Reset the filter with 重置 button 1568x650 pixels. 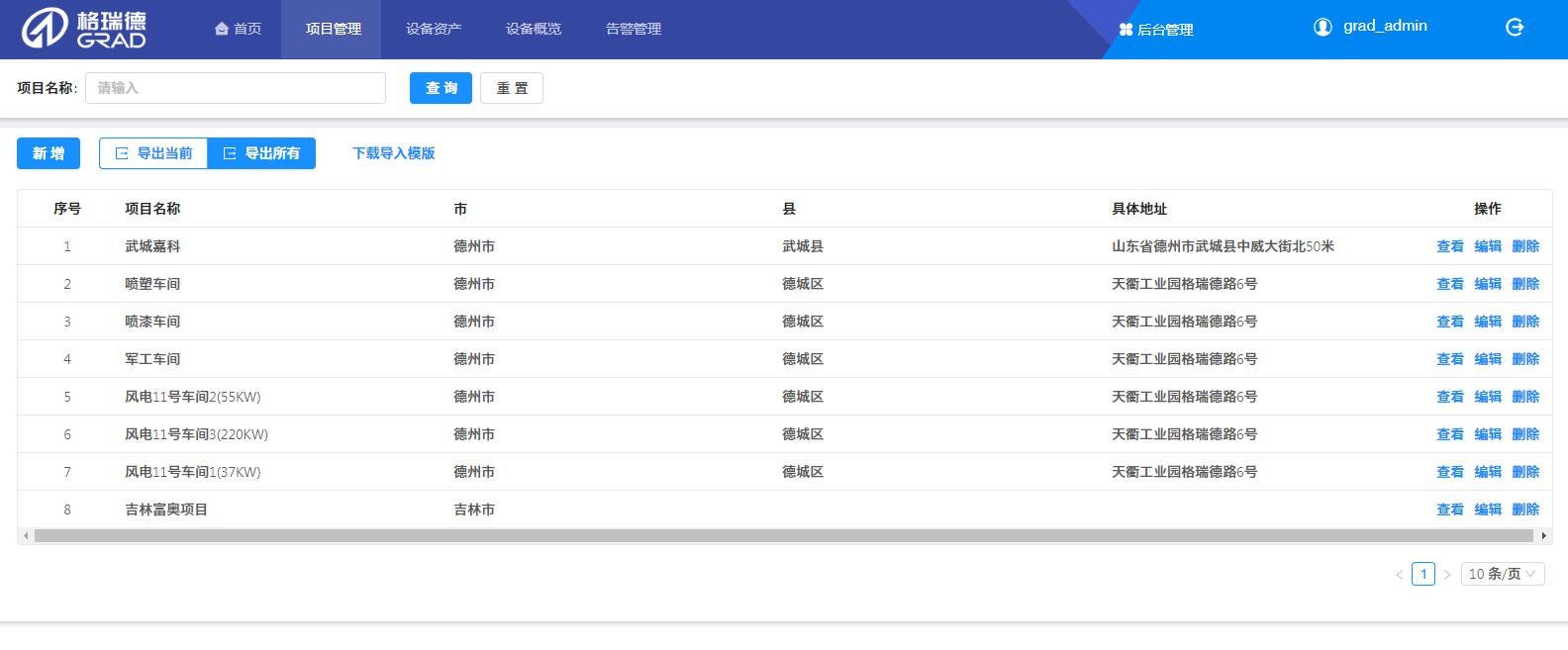tap(511, 88)
